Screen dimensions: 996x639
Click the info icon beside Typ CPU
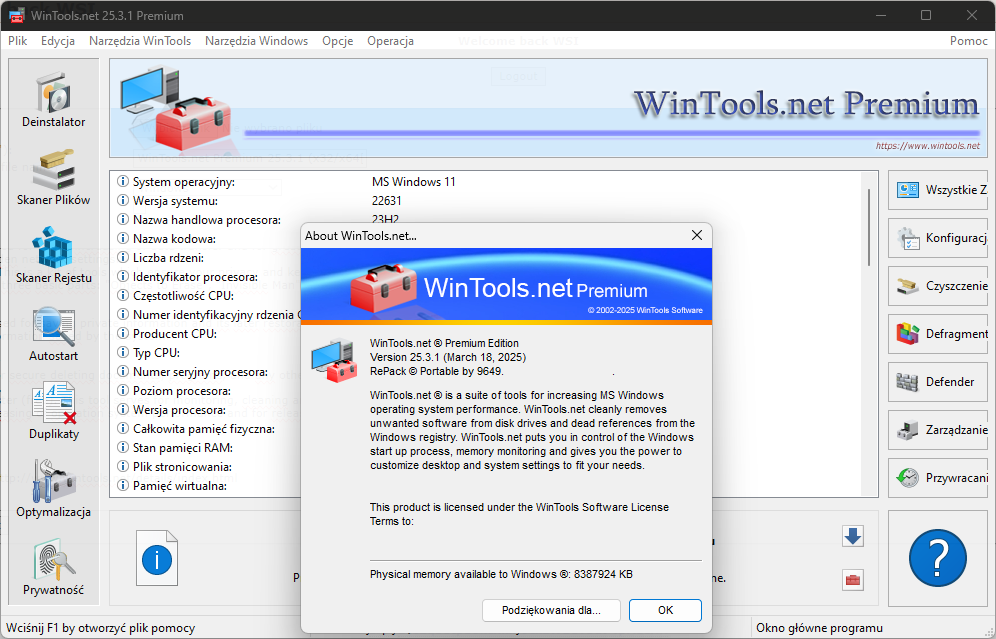(123, 353)
